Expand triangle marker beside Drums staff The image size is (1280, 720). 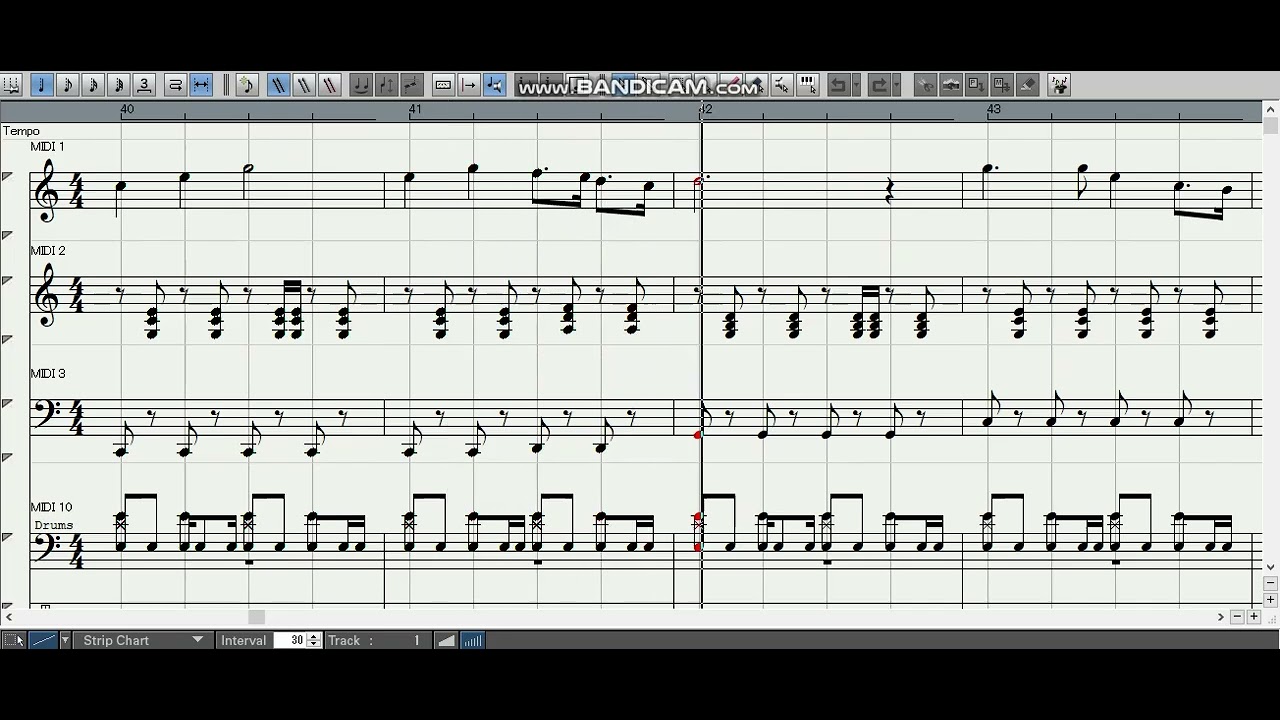[x=8, y=538]
